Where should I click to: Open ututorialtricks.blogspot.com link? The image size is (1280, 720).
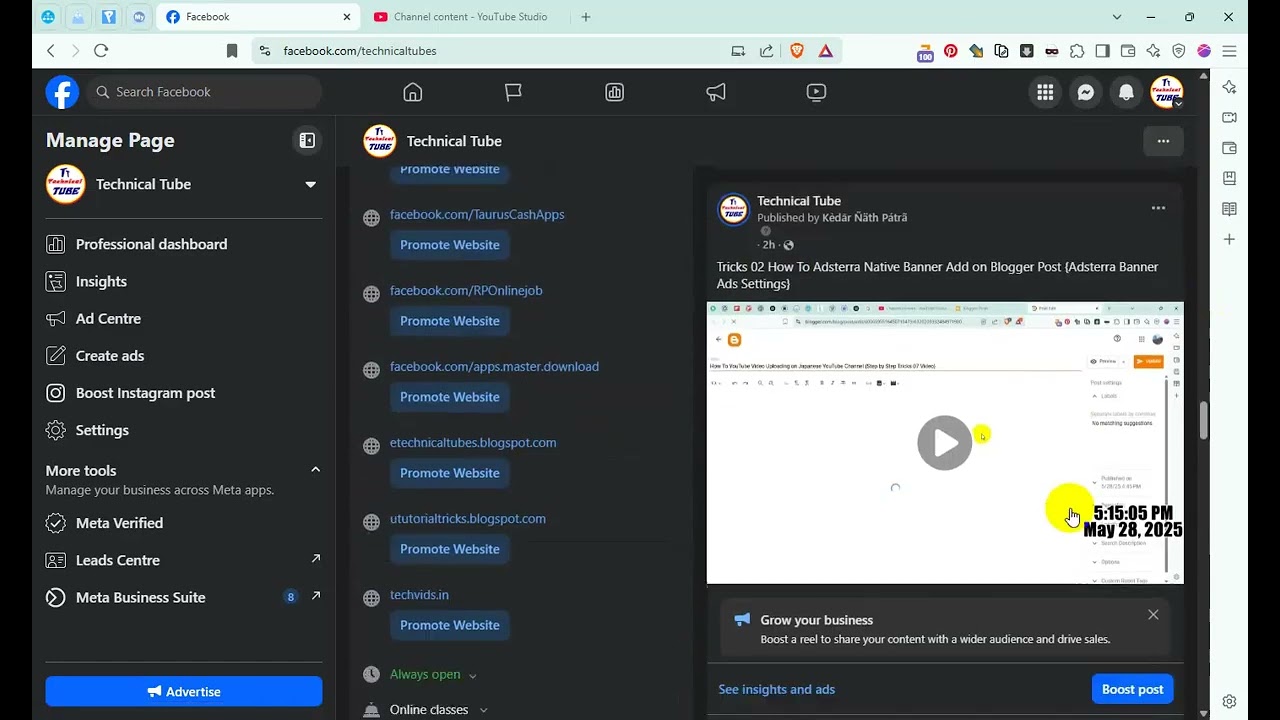tap(468, 519)
